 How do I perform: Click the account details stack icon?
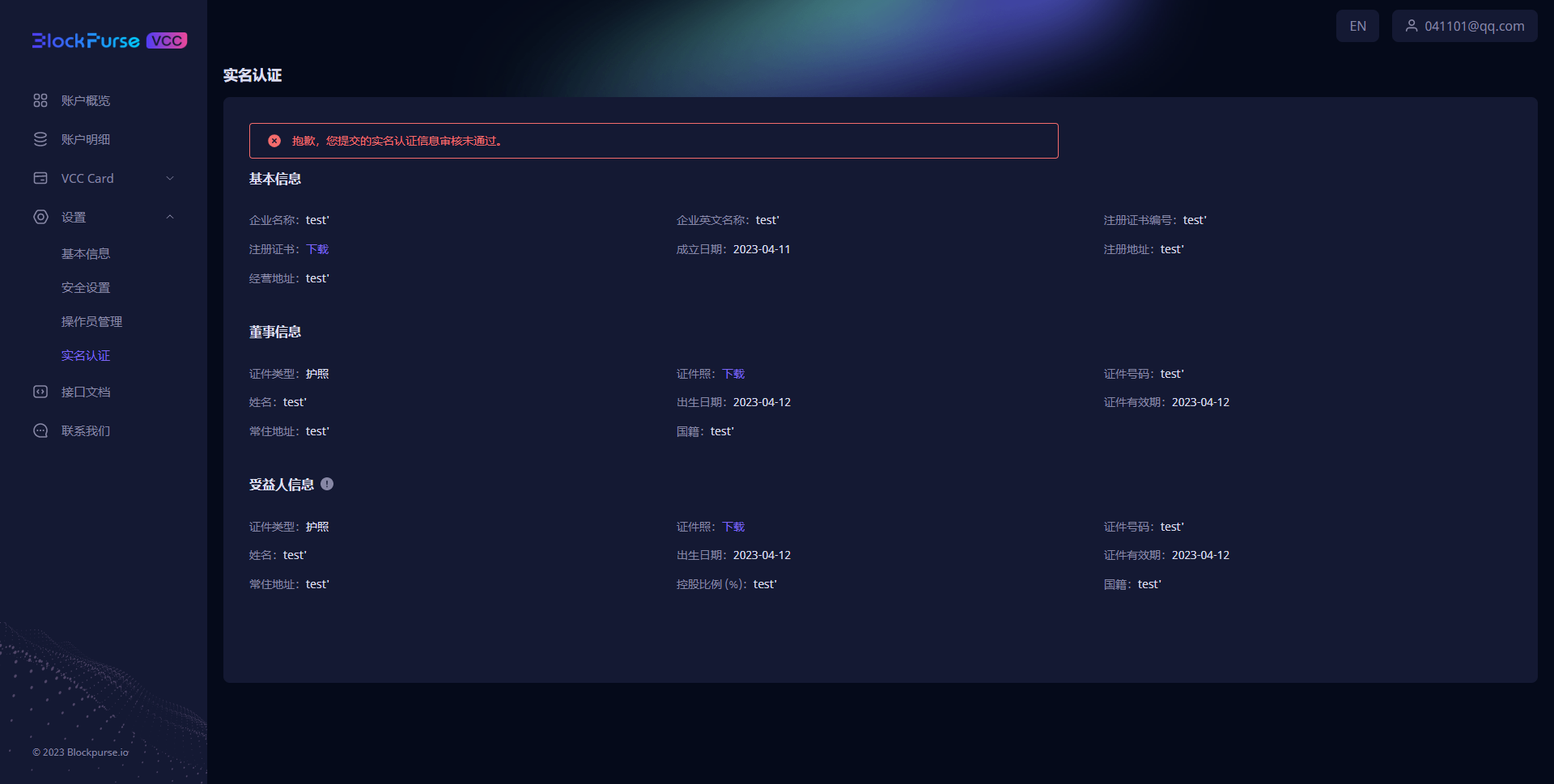40,139
